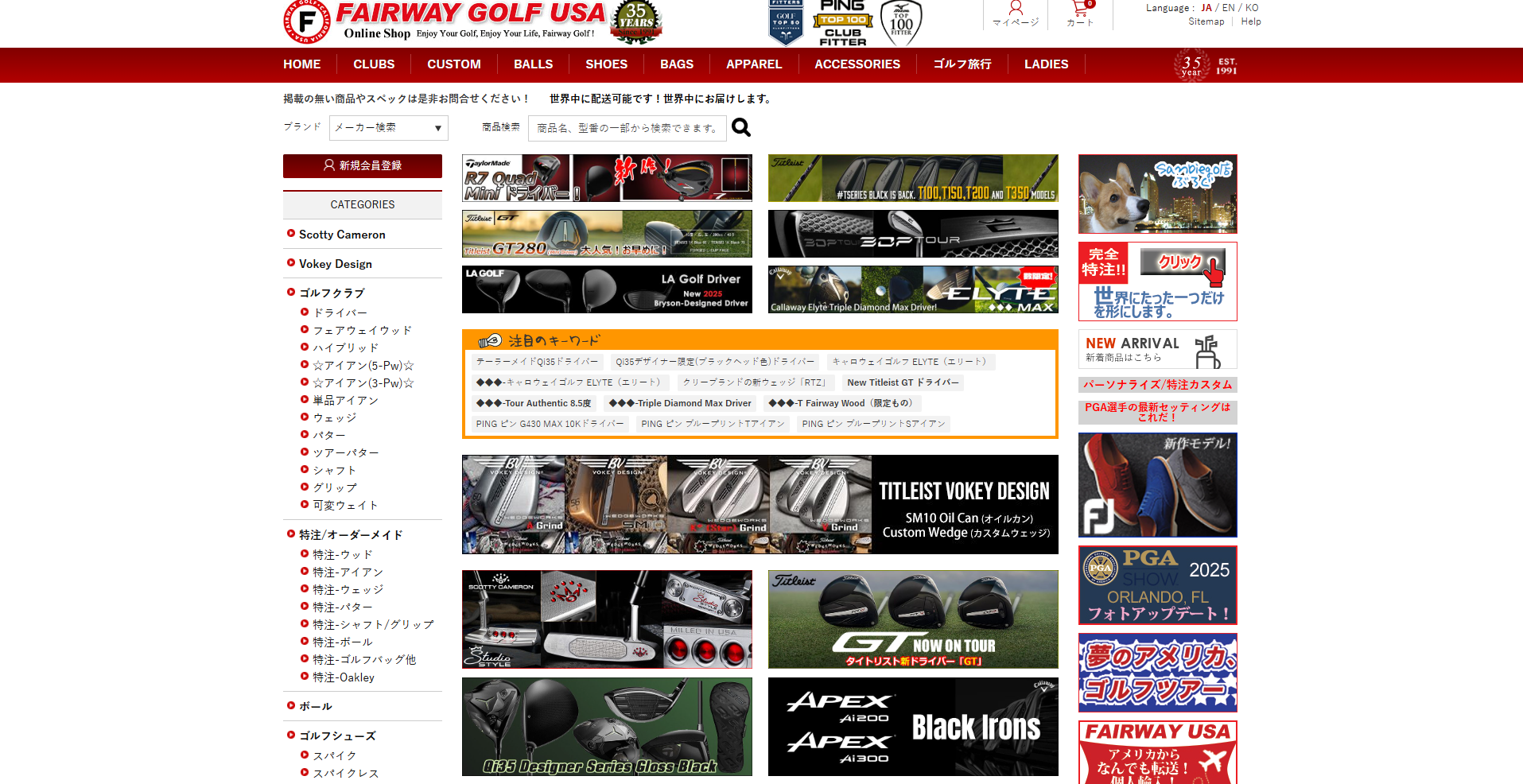
Task: Open the ゴルフ旅行 menu
Action: 962,64
